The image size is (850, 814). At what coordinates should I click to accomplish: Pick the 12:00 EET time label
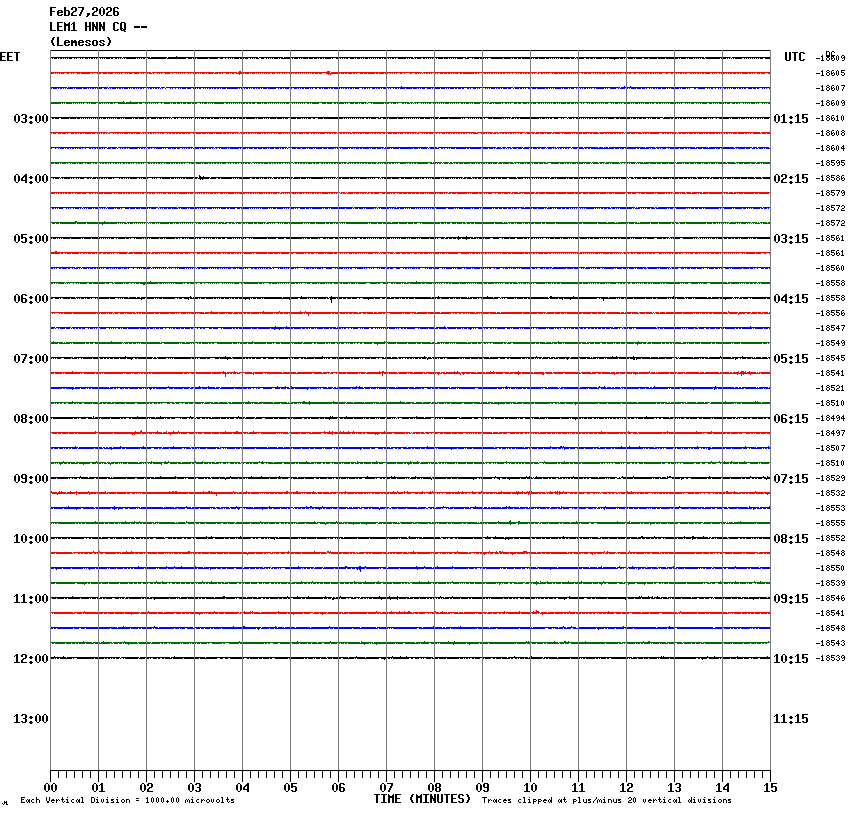[31, 659]
